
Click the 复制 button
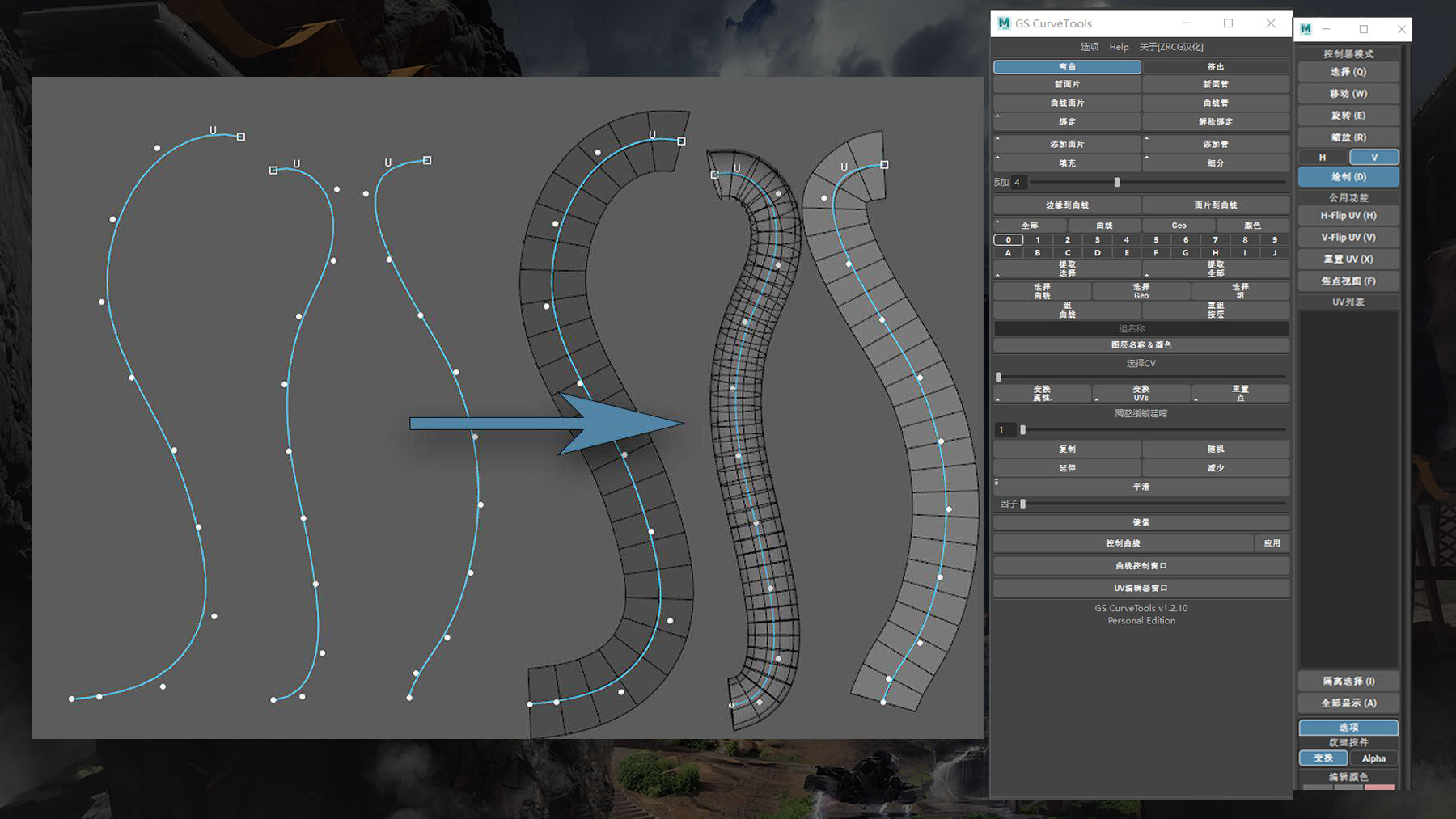tap(1067, 450)
